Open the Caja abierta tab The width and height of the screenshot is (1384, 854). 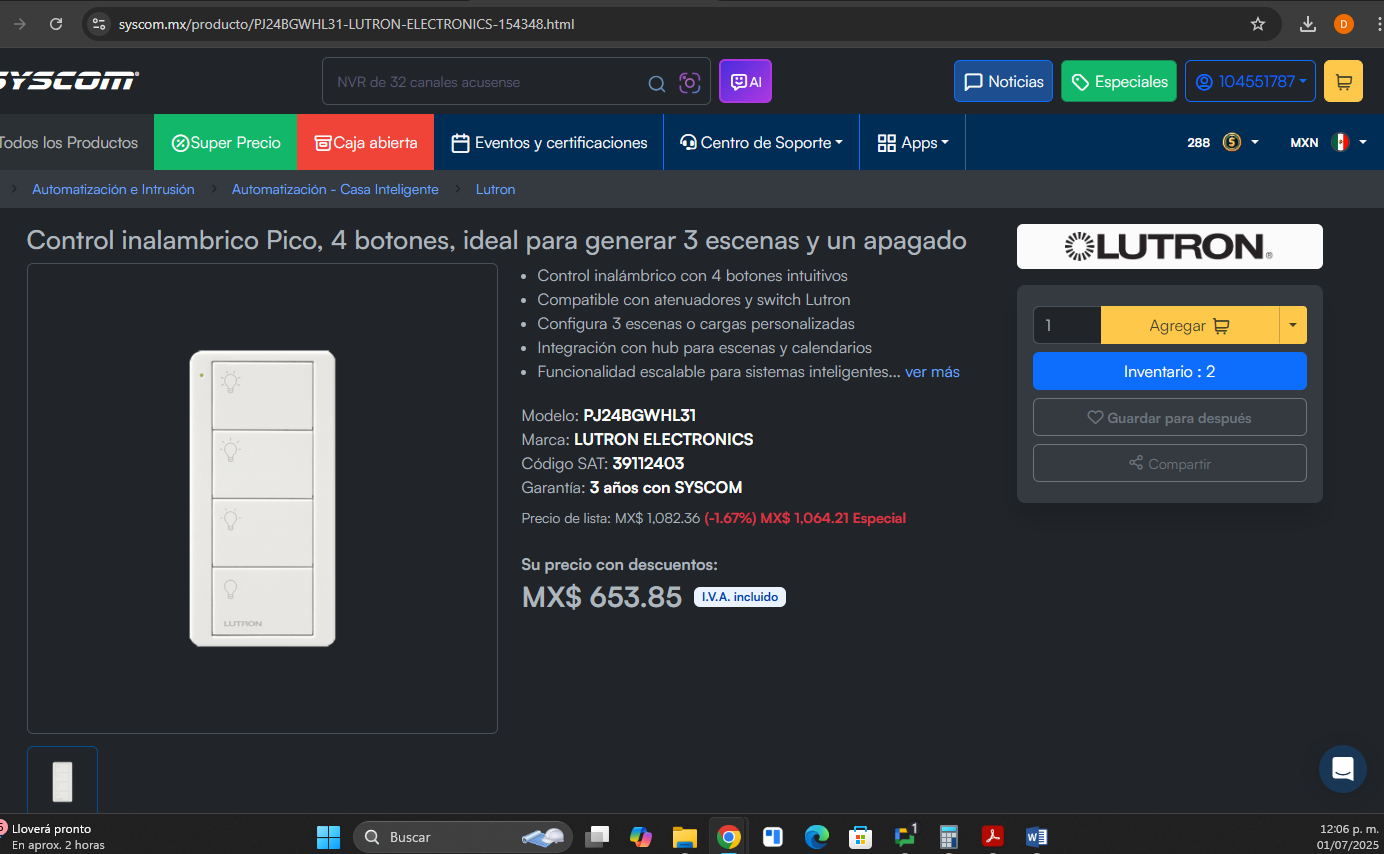pyautogui.click(x=365, y=143)
